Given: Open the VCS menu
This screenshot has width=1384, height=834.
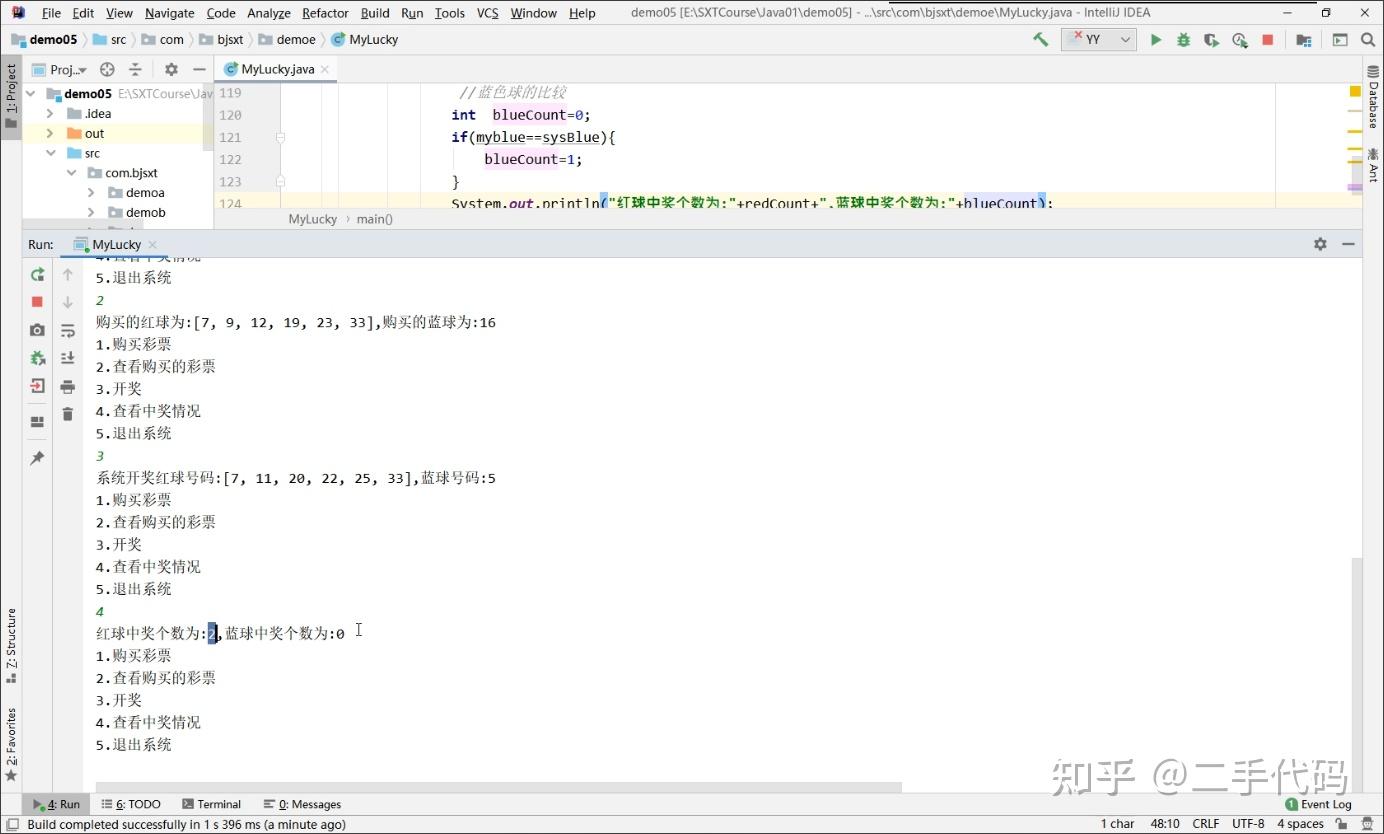Looking at the screenshot, I should point(487,13).
